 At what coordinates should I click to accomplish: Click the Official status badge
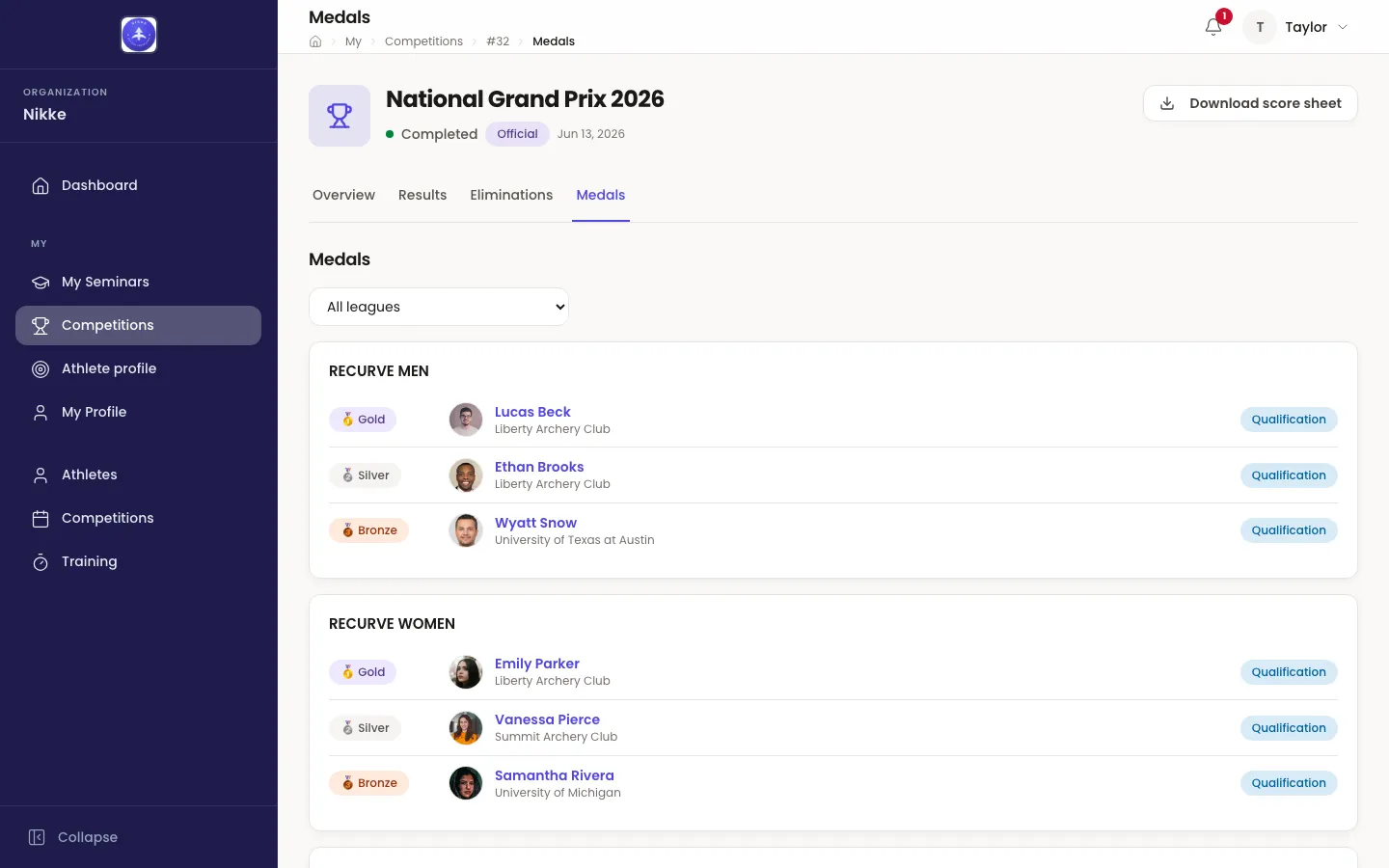(517, 134)
